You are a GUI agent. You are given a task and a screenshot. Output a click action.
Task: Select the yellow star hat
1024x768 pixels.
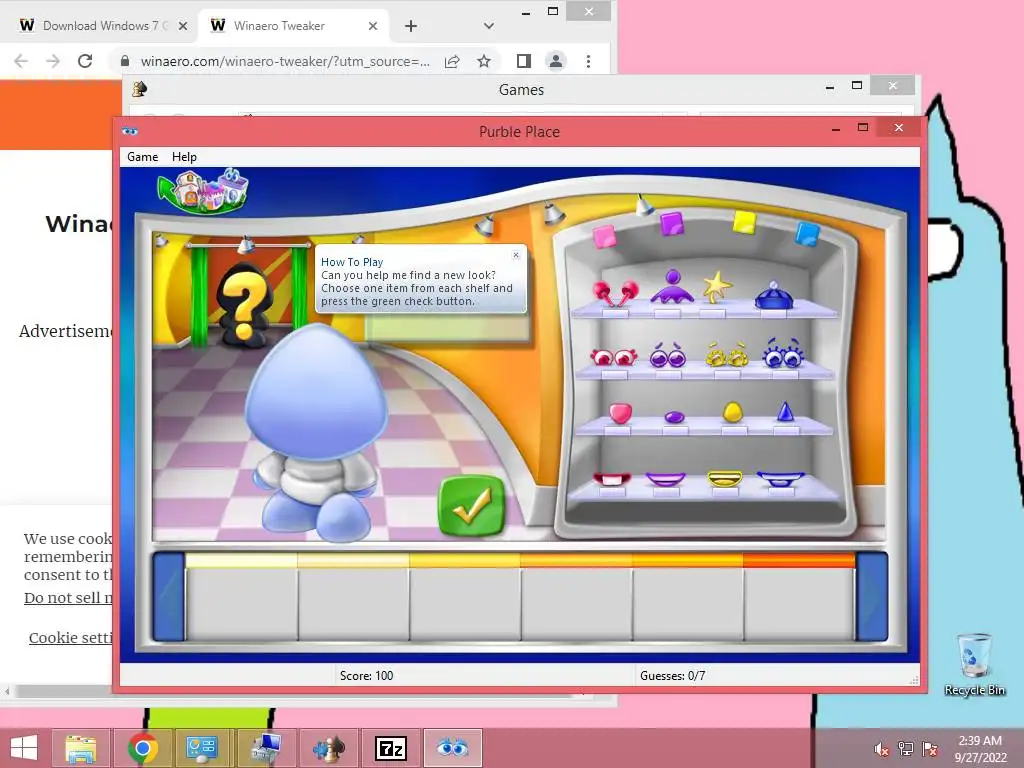point(717,287)
